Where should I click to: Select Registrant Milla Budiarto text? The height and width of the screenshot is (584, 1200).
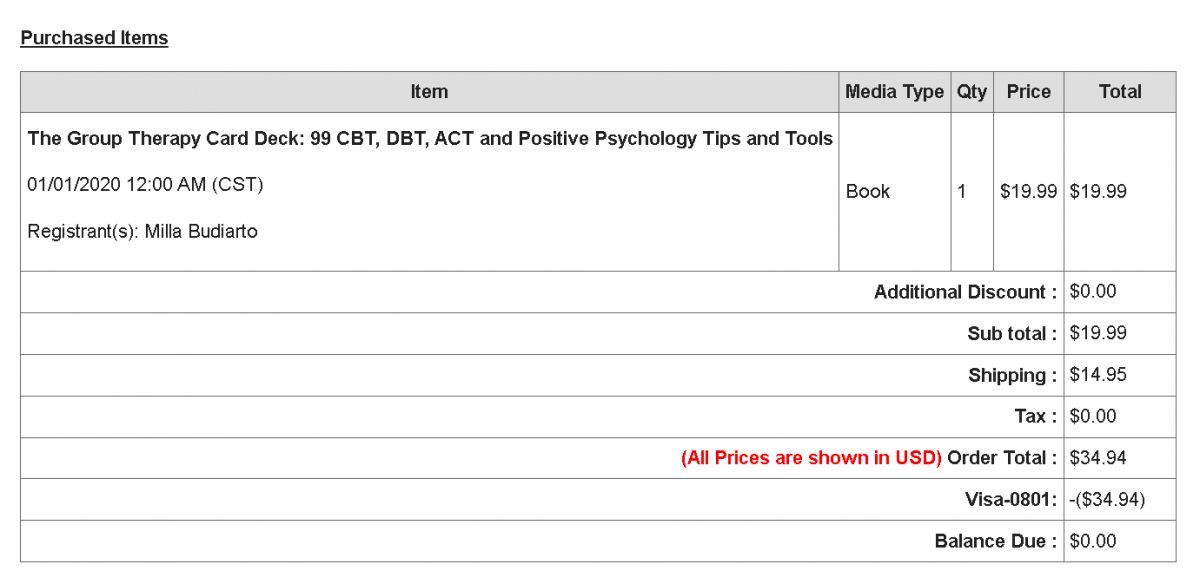tap(143, 232)
